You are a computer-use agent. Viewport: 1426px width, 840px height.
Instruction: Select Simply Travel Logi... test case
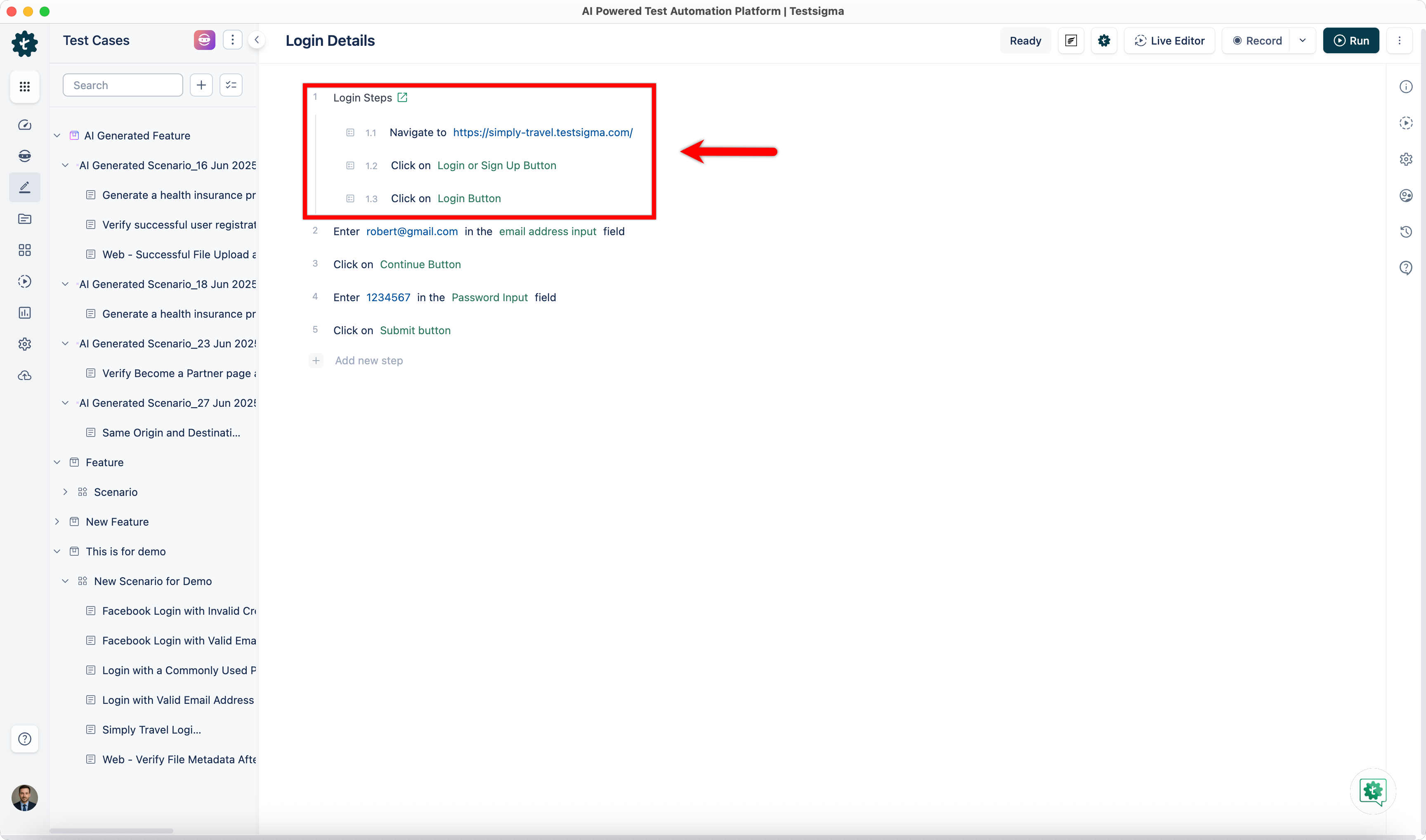(151, 729)
